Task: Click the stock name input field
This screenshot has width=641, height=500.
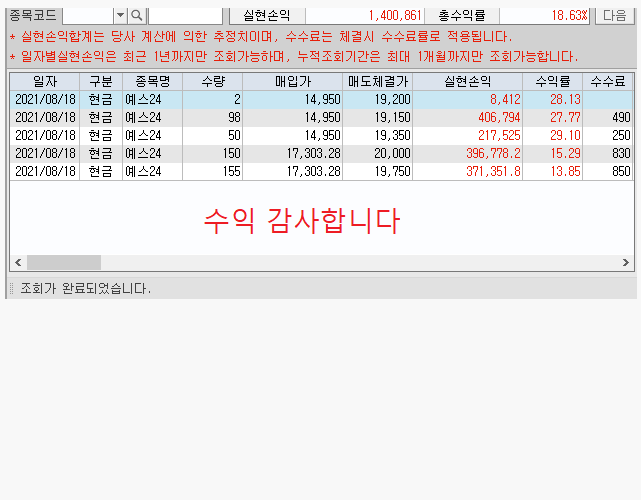Action: point(185,15)
